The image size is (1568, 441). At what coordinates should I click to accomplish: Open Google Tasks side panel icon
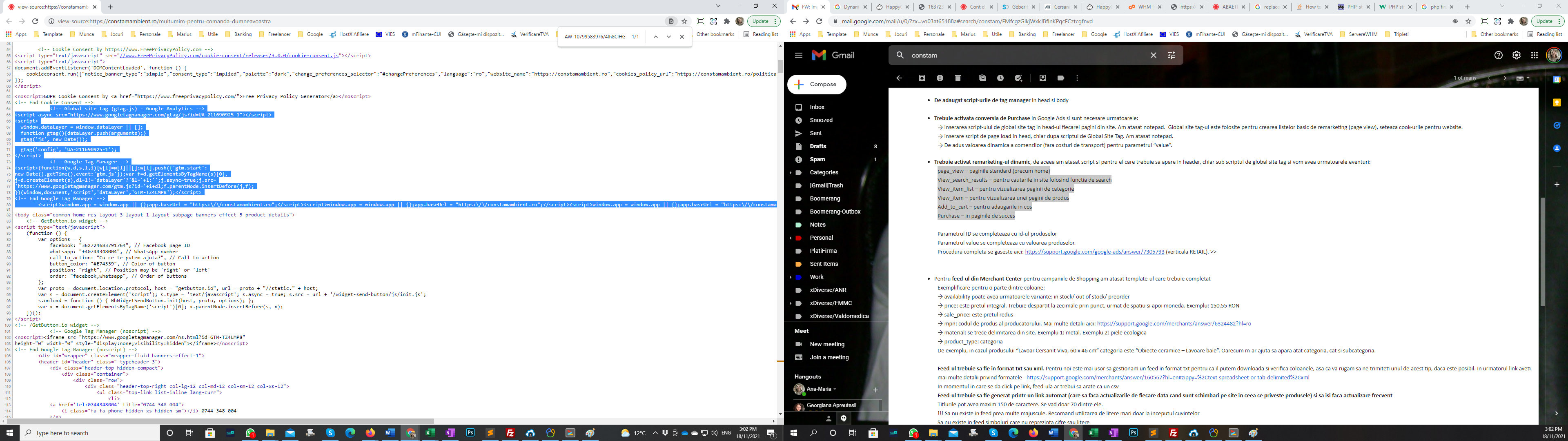(1557, 125)
